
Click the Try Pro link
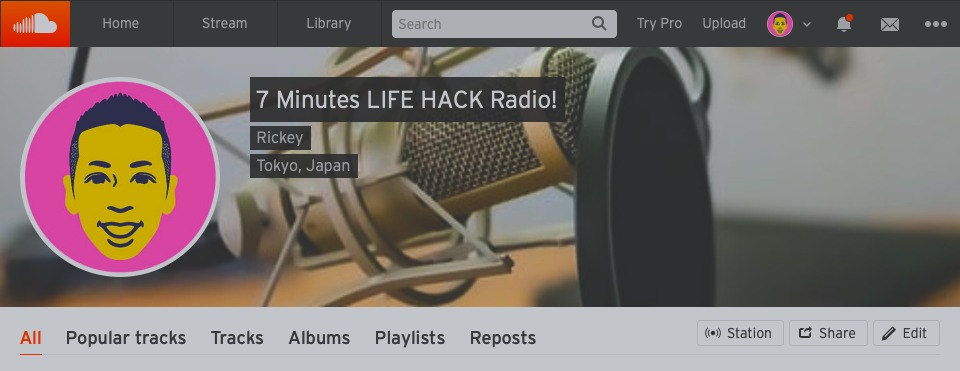(659, 23)
